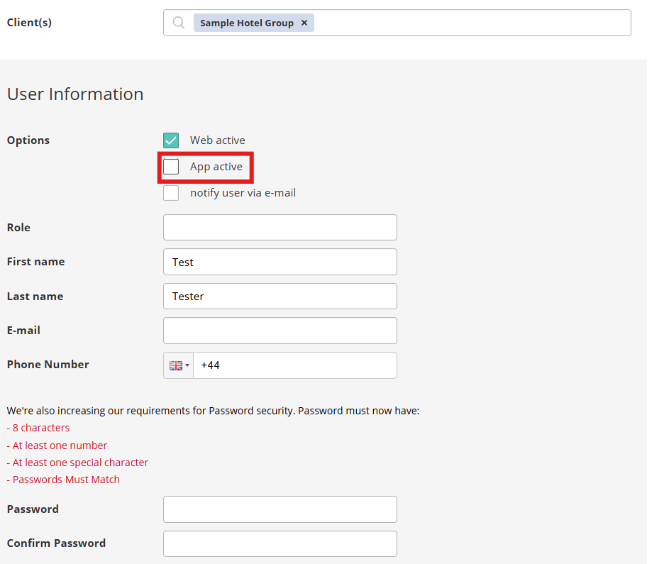Click the "Web active" label text
The width and height of the screenshot is (648, 564).
pos(217,140)
